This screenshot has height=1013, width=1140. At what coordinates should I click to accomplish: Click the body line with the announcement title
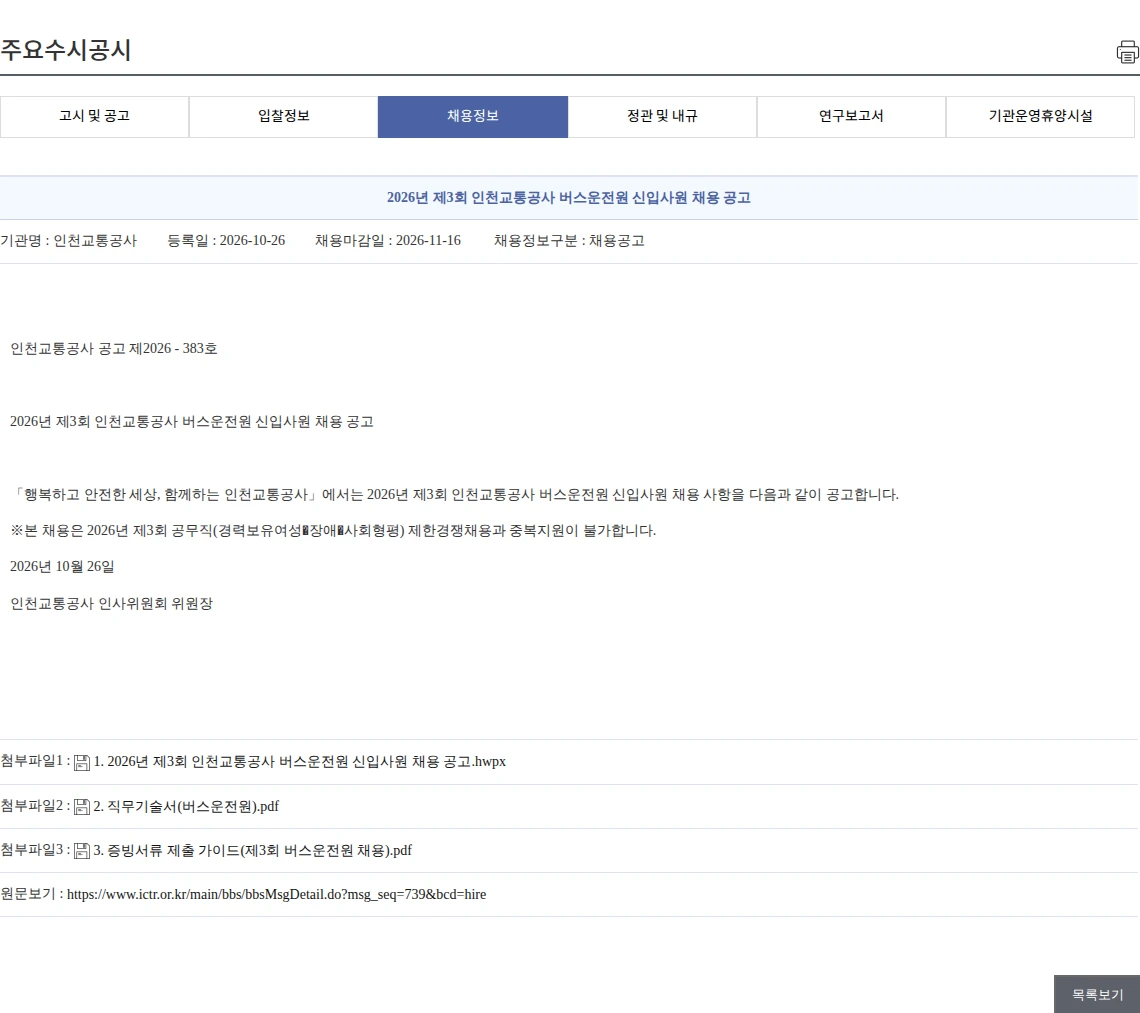(191, 422)
